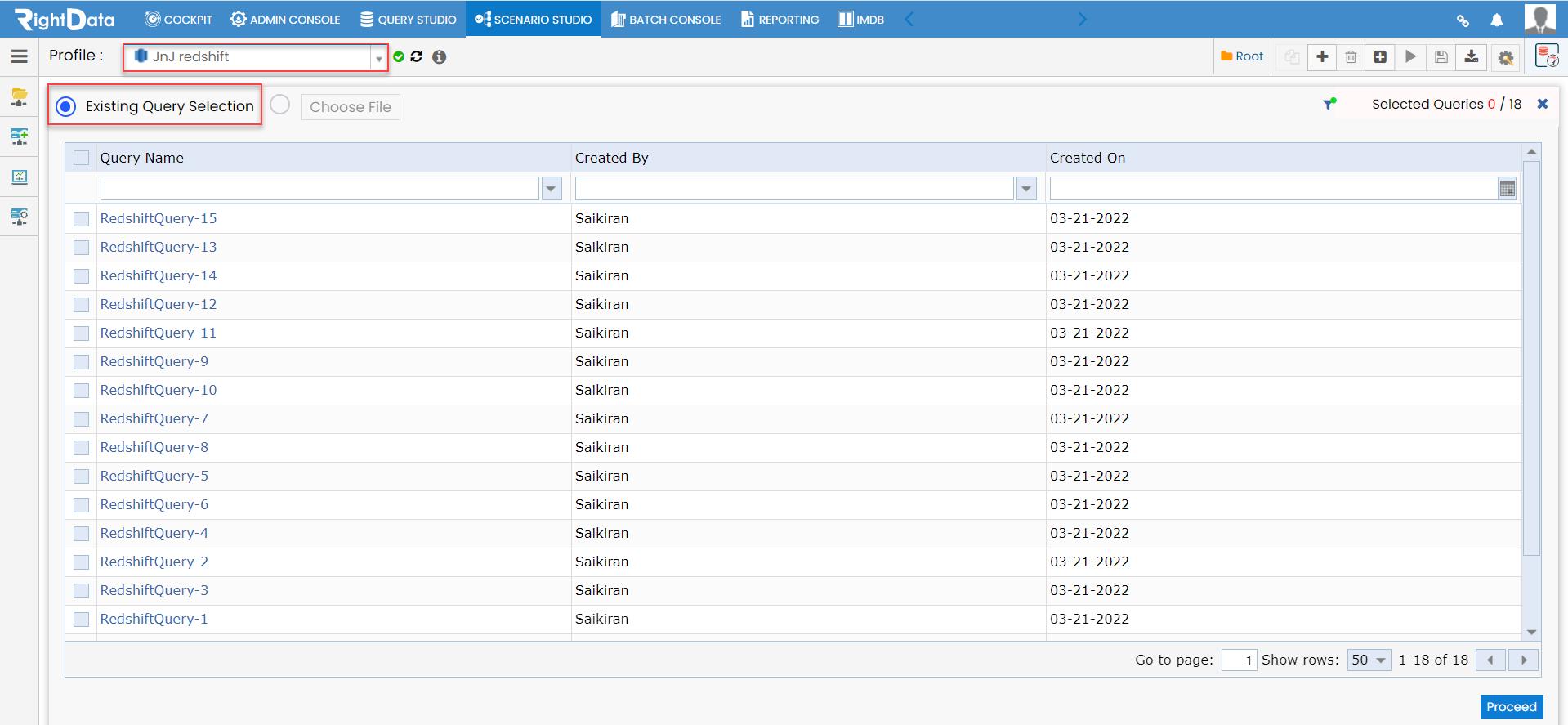Click the plus add toolbar icon

pyautogui.click(x=1322, y=56)
